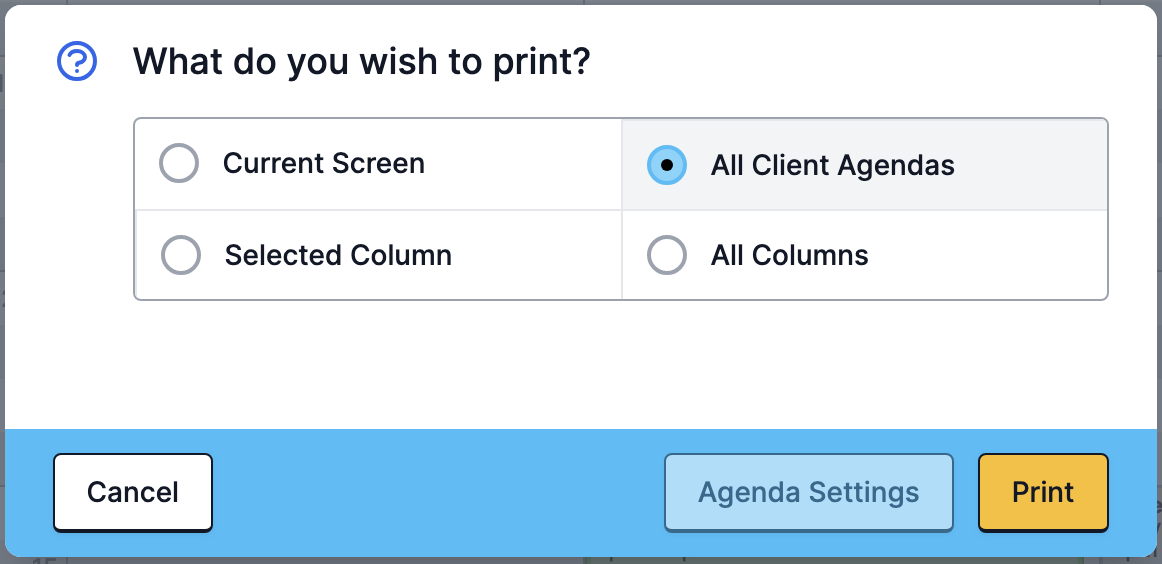Click the "All Client Agendas" text label

coord(833,165)
